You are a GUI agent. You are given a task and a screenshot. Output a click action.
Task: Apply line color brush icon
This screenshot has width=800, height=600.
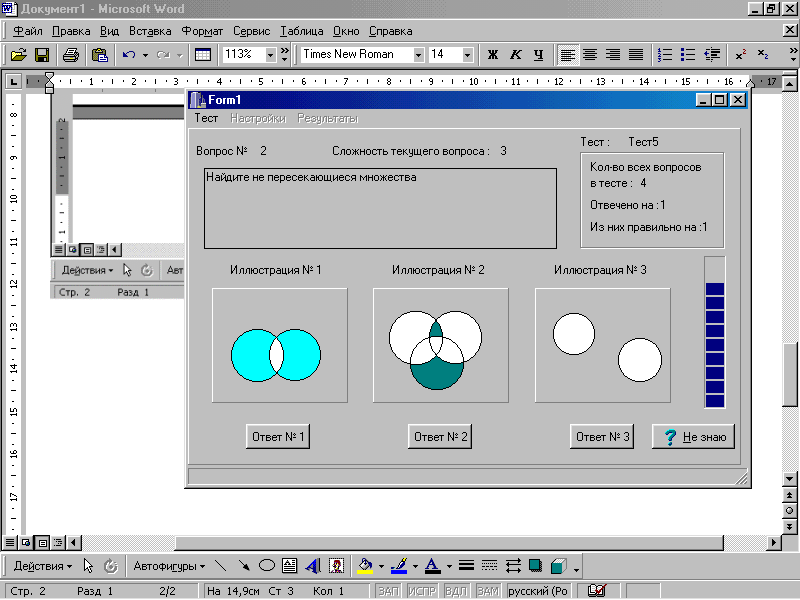pyautogui.click(x=398, y=566)
